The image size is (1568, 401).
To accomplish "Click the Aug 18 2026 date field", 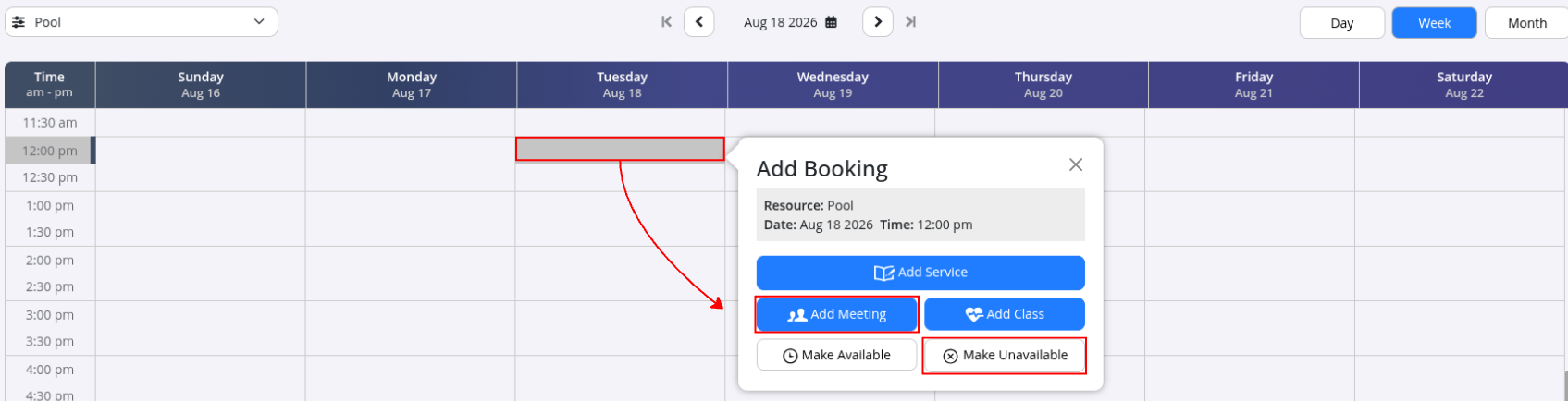I will click(781, 22).
